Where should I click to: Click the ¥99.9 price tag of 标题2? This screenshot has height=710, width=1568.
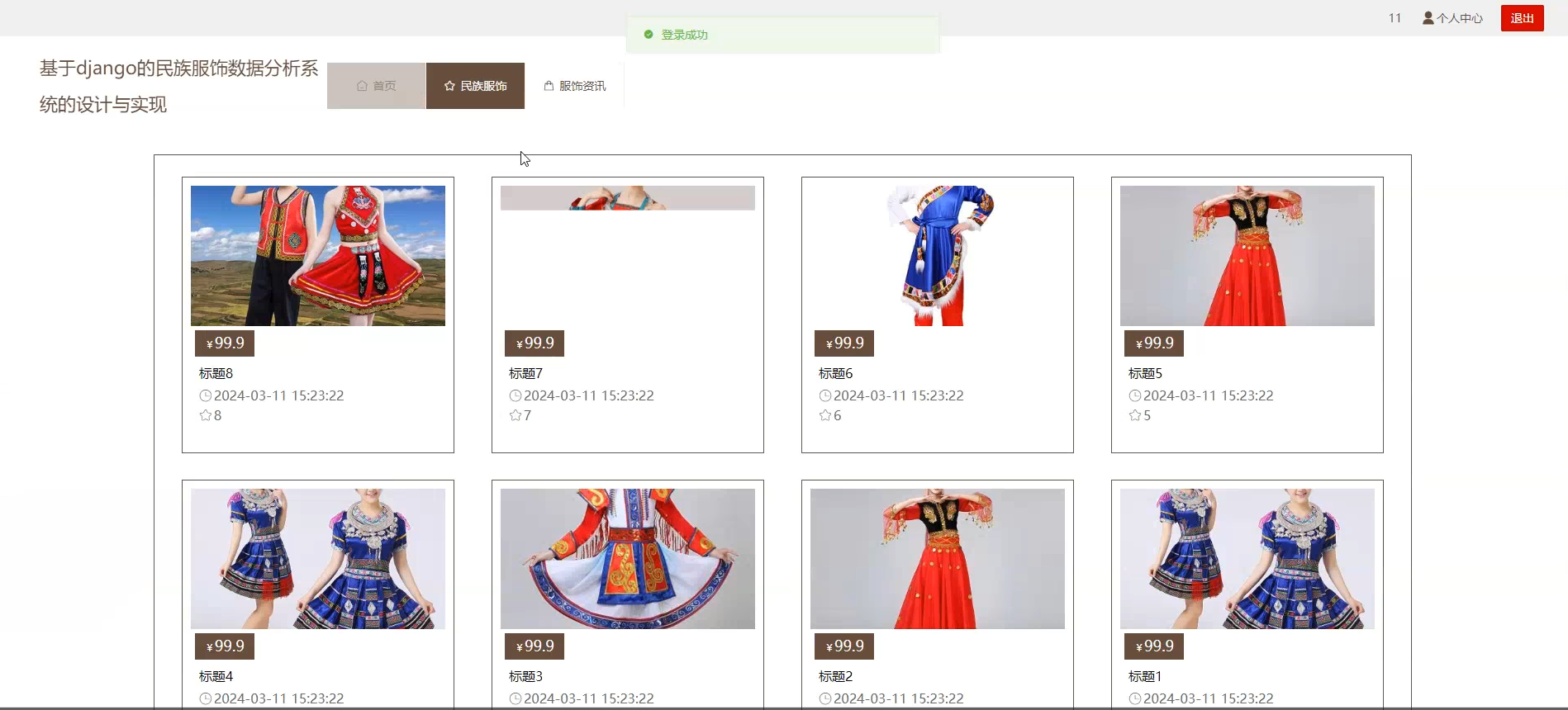[x=844, y=646]
